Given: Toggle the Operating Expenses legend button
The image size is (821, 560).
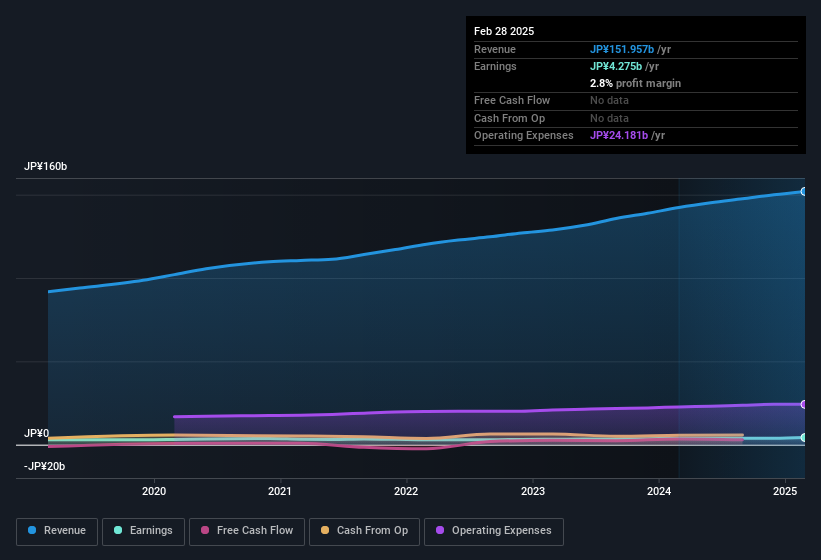Looking at the screenshot, I should [x=493, y=531].
